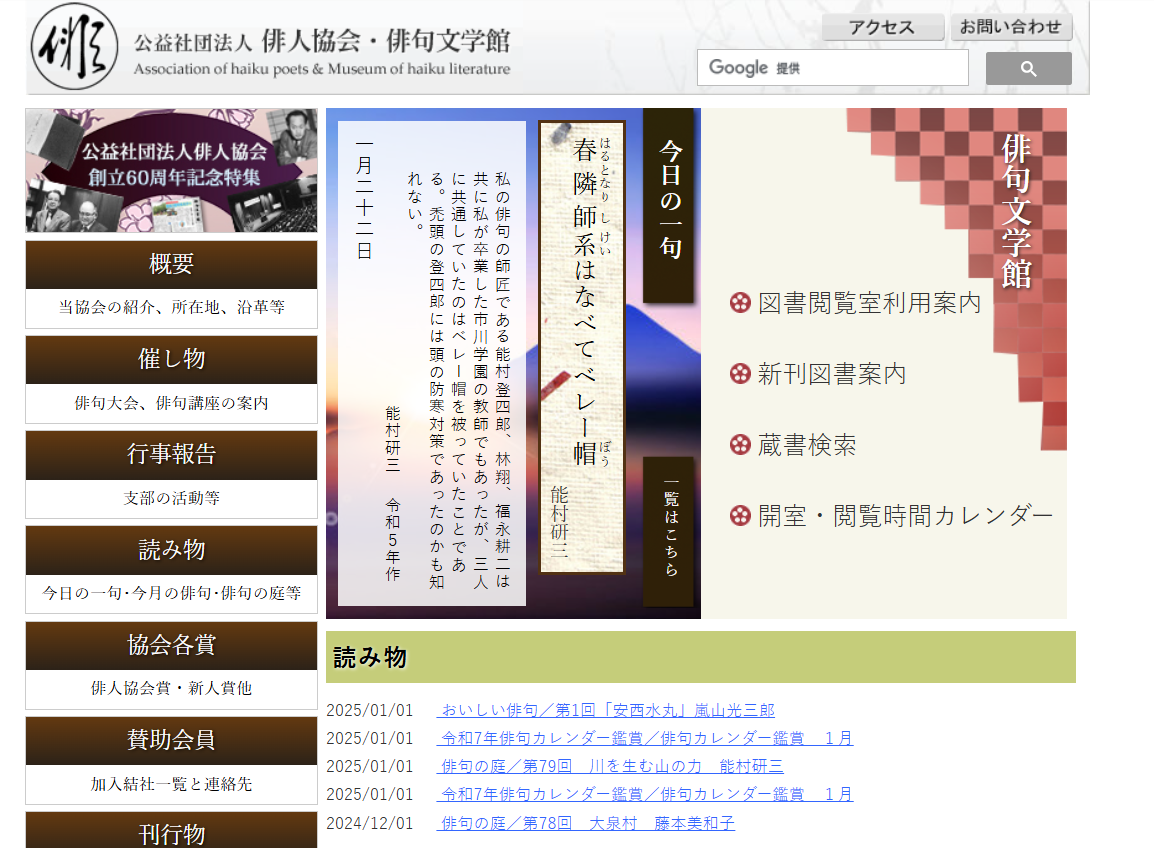Click bullet icon beside 図書閲覧室利用案内

click(740, 303)
